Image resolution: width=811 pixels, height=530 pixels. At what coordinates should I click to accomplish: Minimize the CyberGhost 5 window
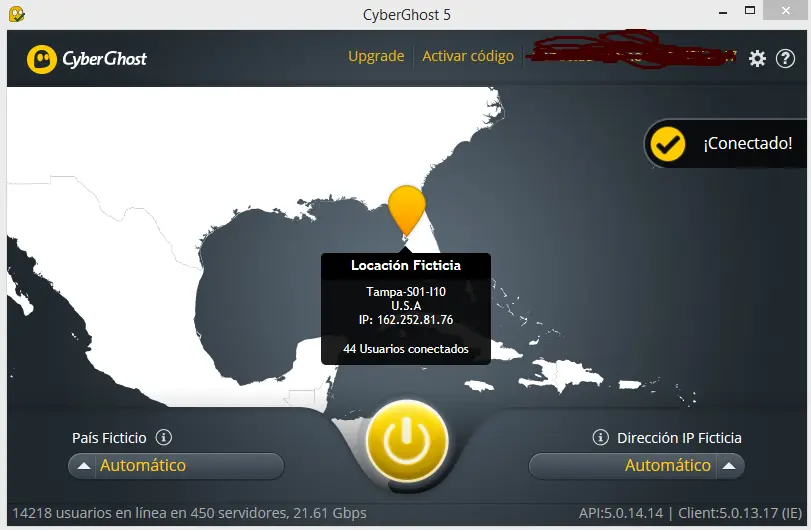click(723, 11)
